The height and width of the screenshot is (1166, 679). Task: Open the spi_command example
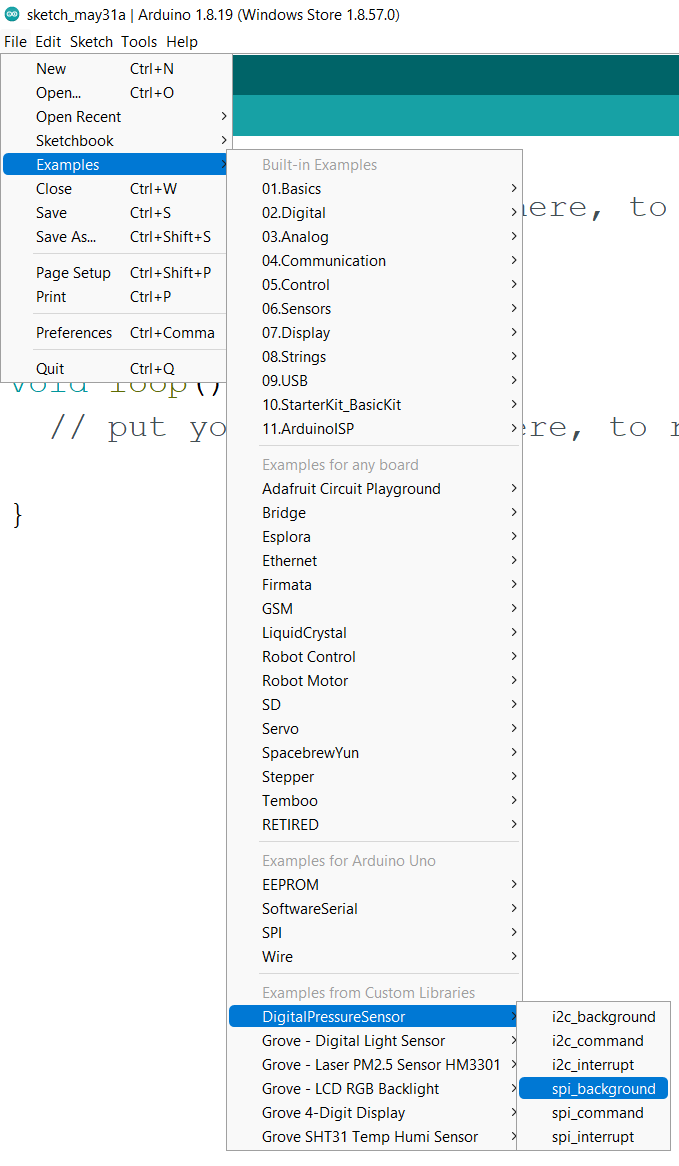coord(593,1112)
